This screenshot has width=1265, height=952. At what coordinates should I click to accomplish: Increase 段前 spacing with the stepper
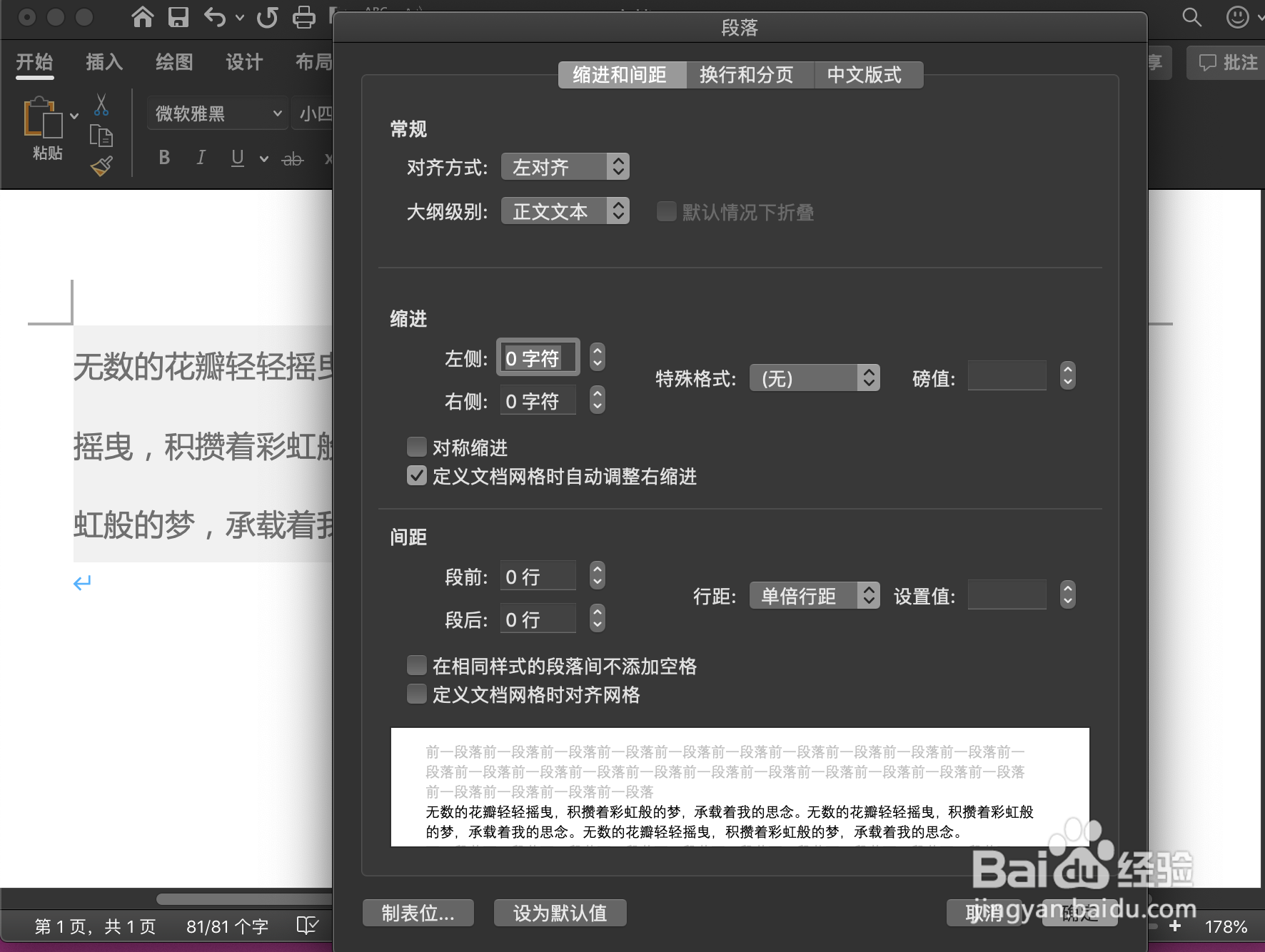pos(597,569)
